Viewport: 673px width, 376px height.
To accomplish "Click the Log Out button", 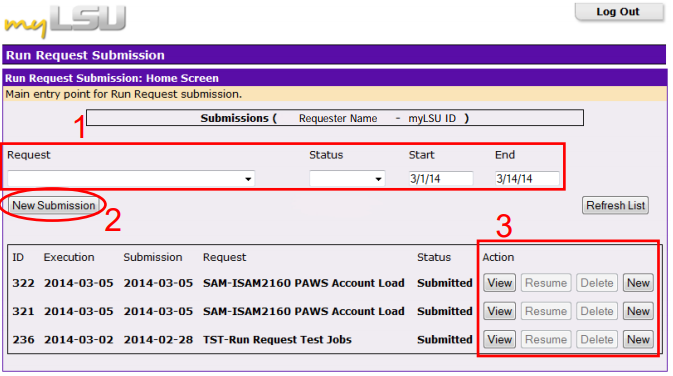I will coord(619,12).
